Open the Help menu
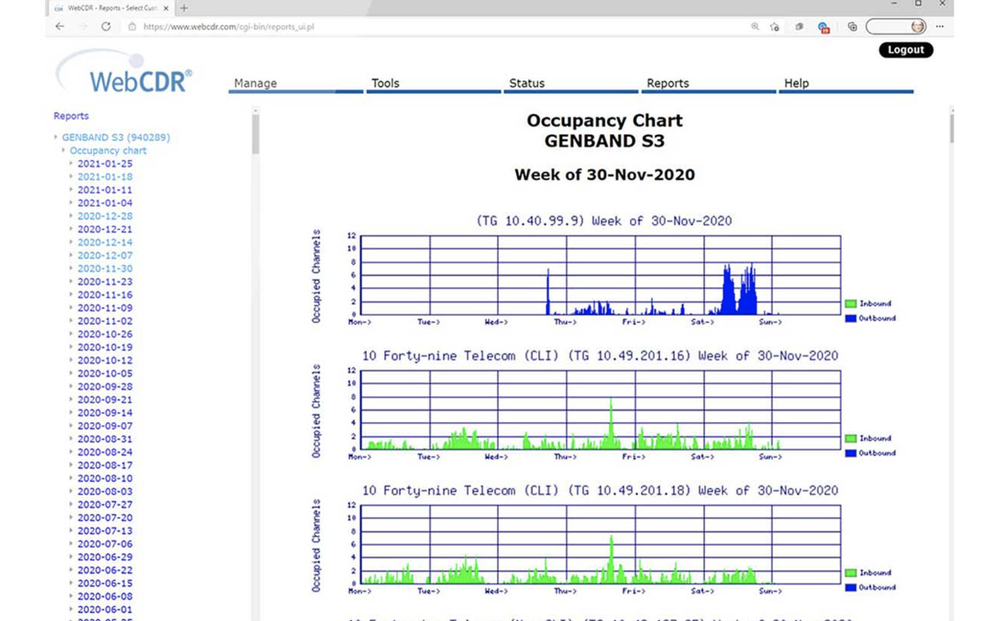The image size is (1000, 621). pyautogui.click(x=797, y=83)
